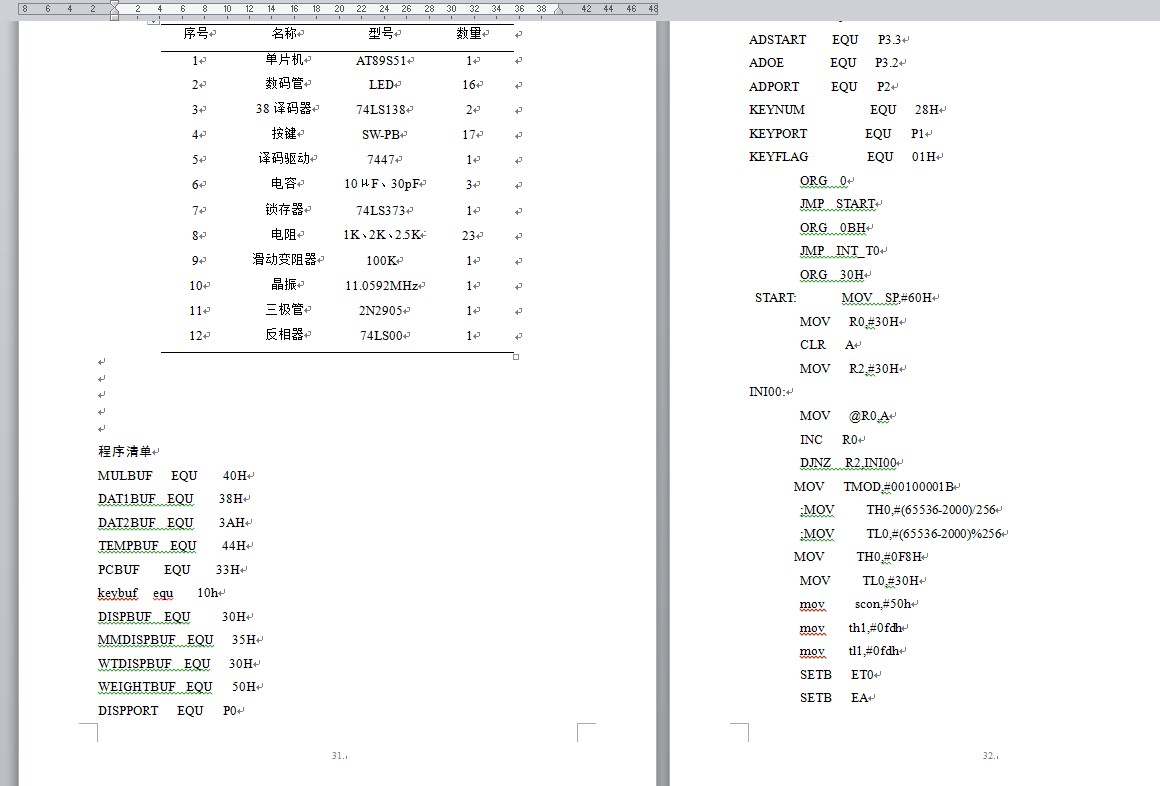1160x786 pixels.
Task: Click the cell 74LS373
Action: pos(382,210)
